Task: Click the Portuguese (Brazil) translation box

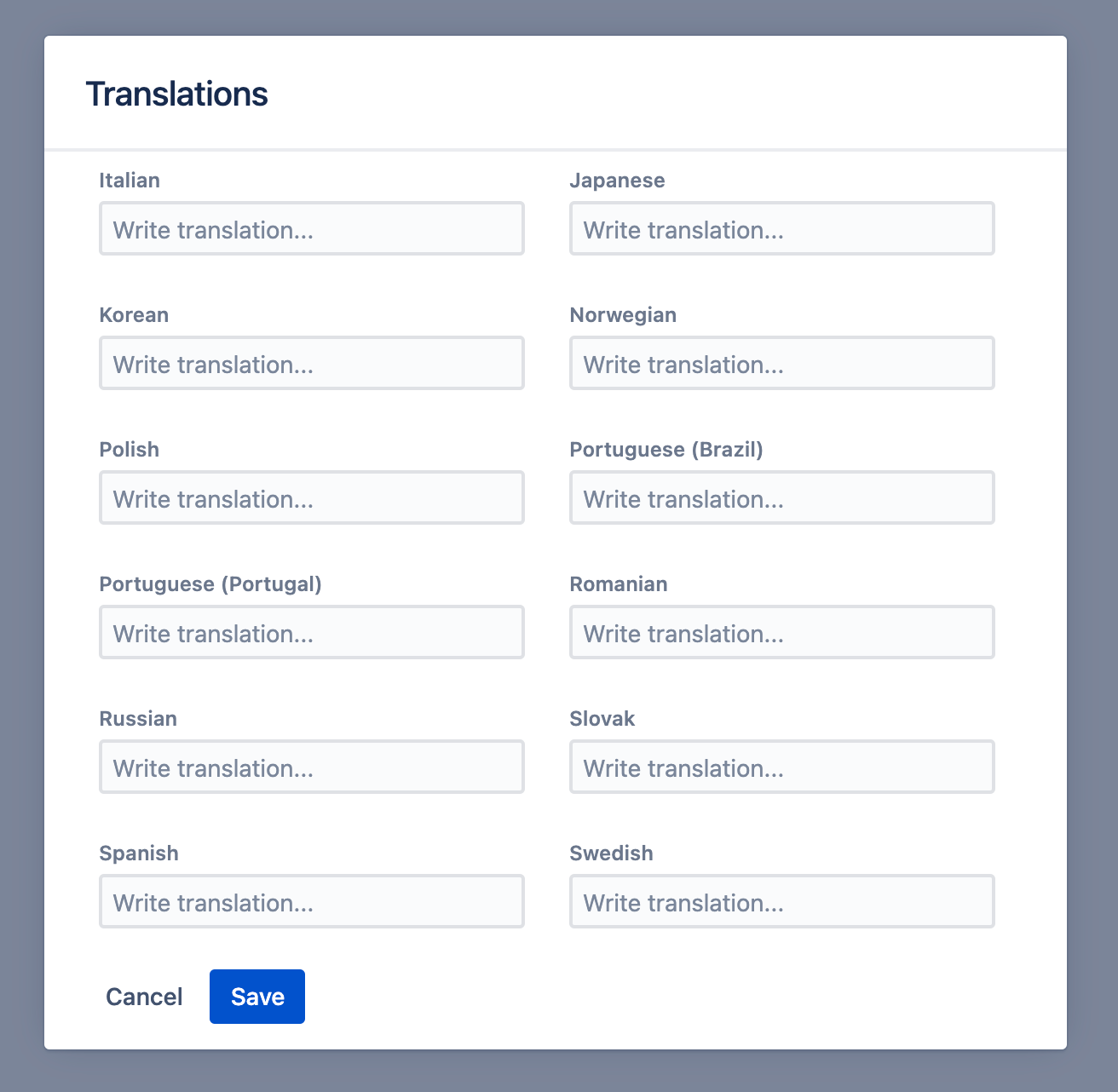Action: tap(782, 497)
